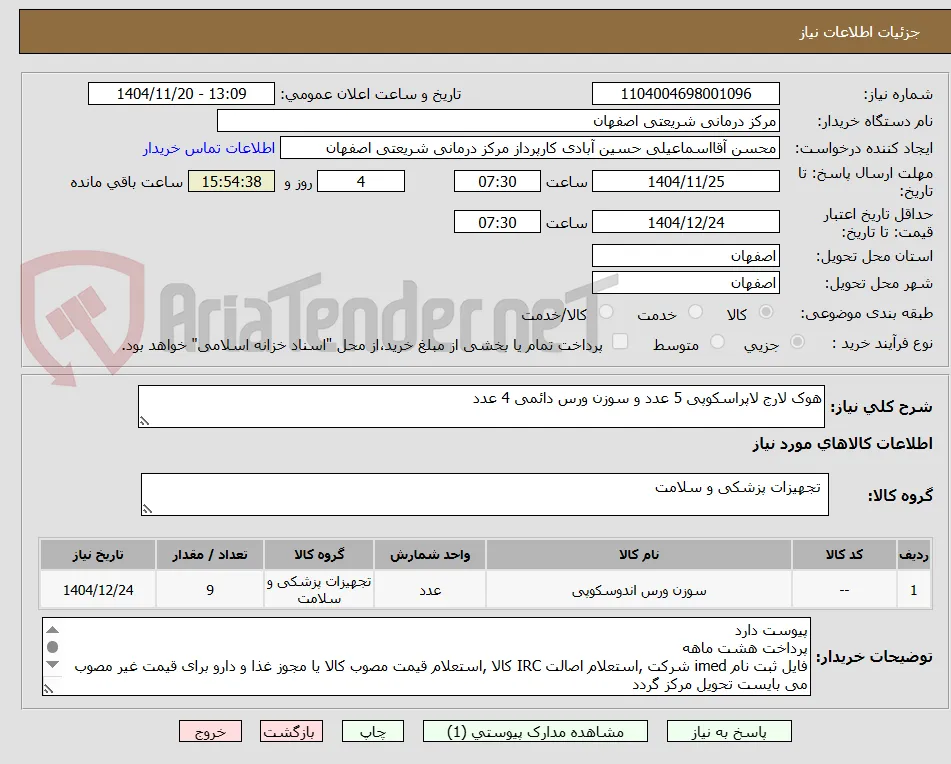Viewport: 951px width, 764px height.
Task: Click the پاسخ به نیاز button
Action: tap(729, 731)
